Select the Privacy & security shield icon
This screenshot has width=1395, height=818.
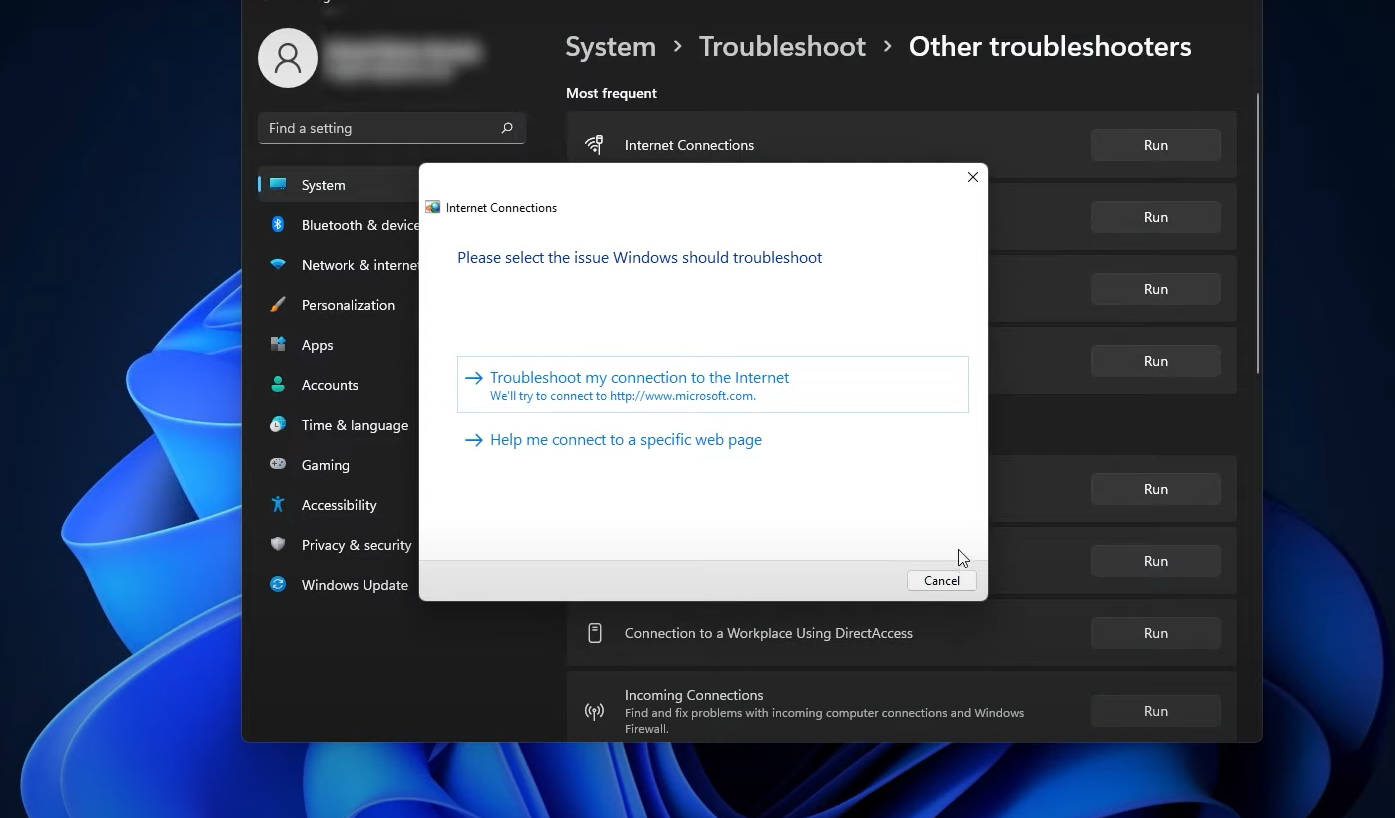(277, 544)
